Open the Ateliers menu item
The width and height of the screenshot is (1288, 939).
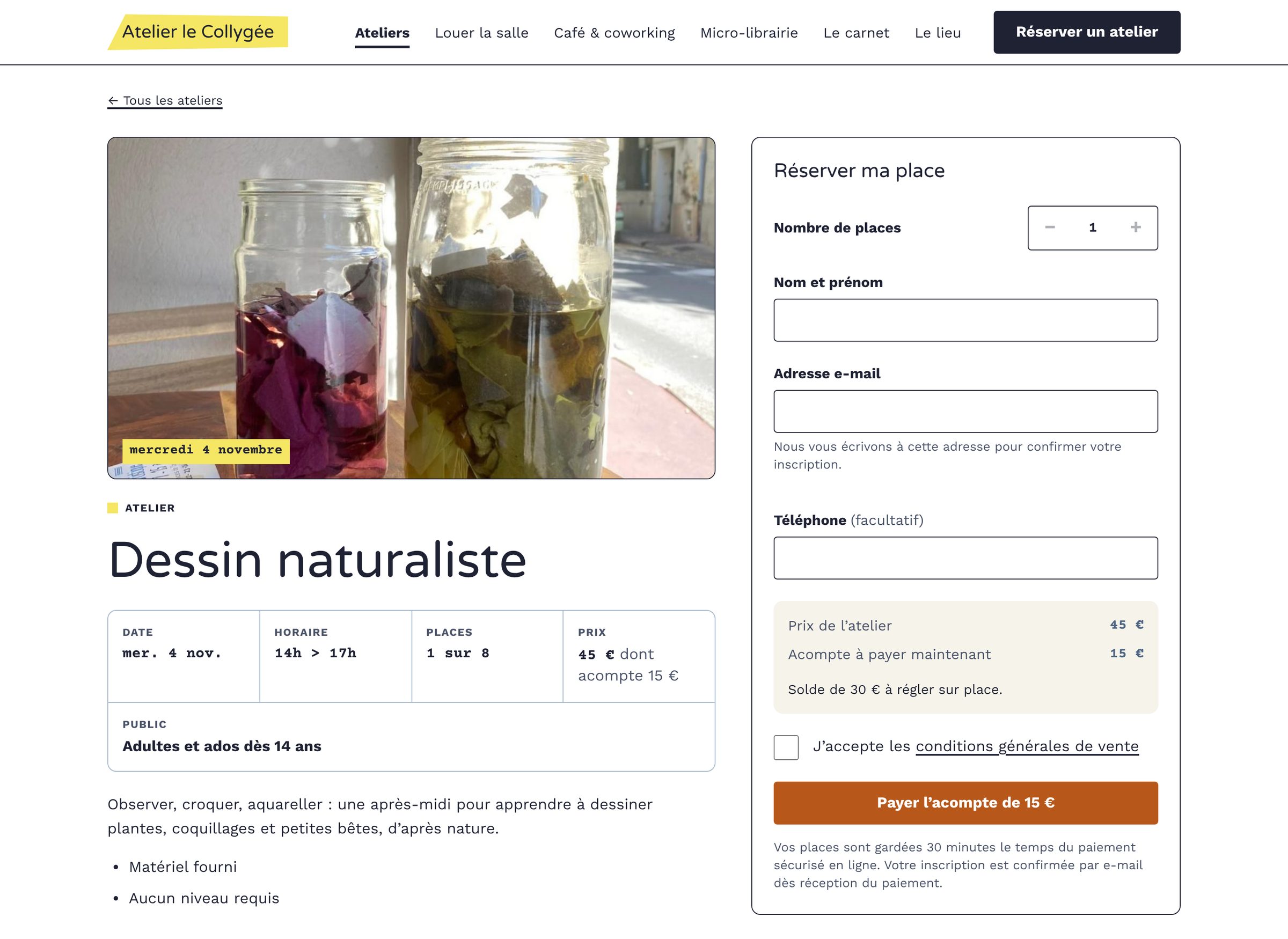[382, 33]
